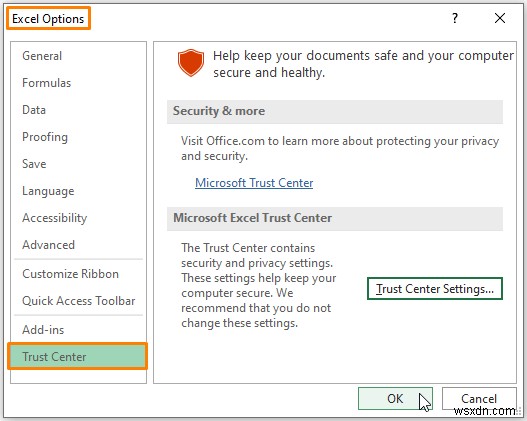Open the Accessibility category

[x=54, y=218]
